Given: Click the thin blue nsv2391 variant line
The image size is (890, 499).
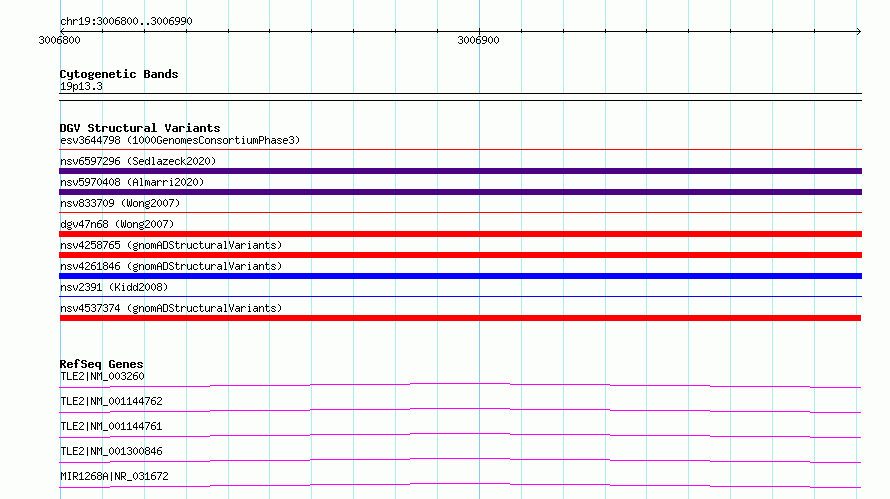Looking at the screenshot, I should 460,296.
